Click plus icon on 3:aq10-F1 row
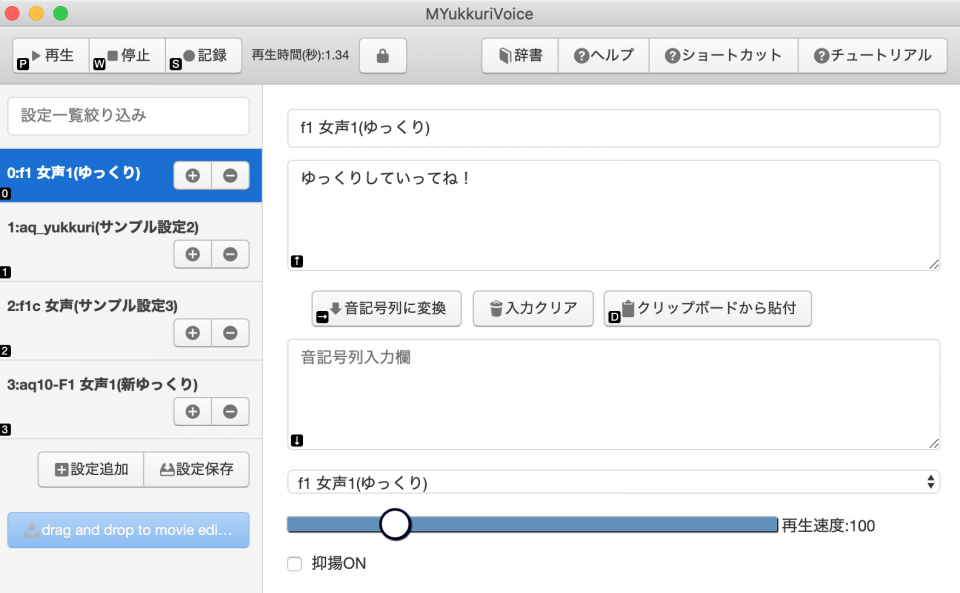The height and width of the screenshot is (593, 960). click(x=193, y=411)
